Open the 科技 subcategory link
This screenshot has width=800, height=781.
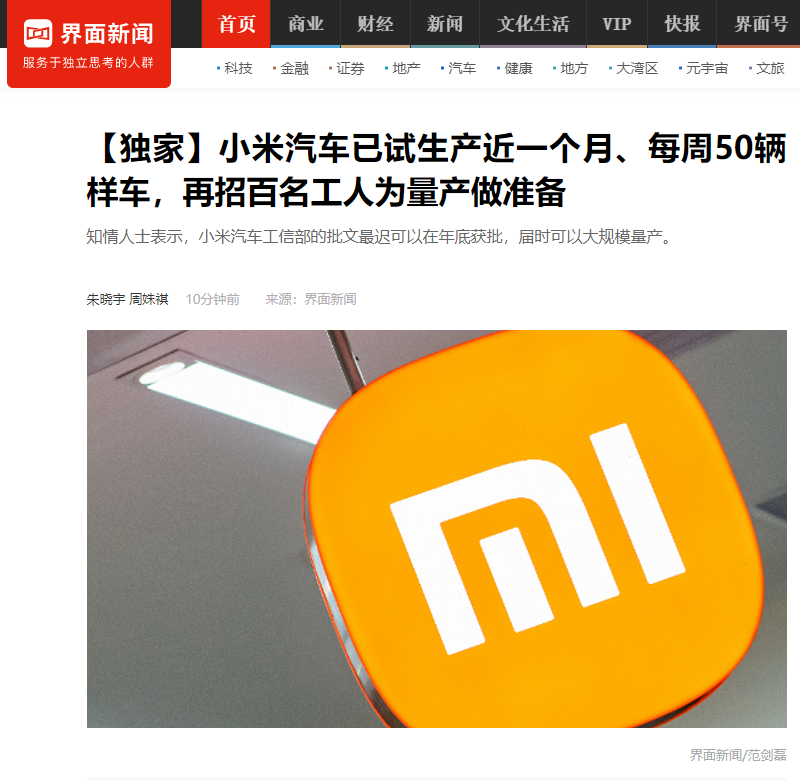pyautogui.click(x=238, y=68)
